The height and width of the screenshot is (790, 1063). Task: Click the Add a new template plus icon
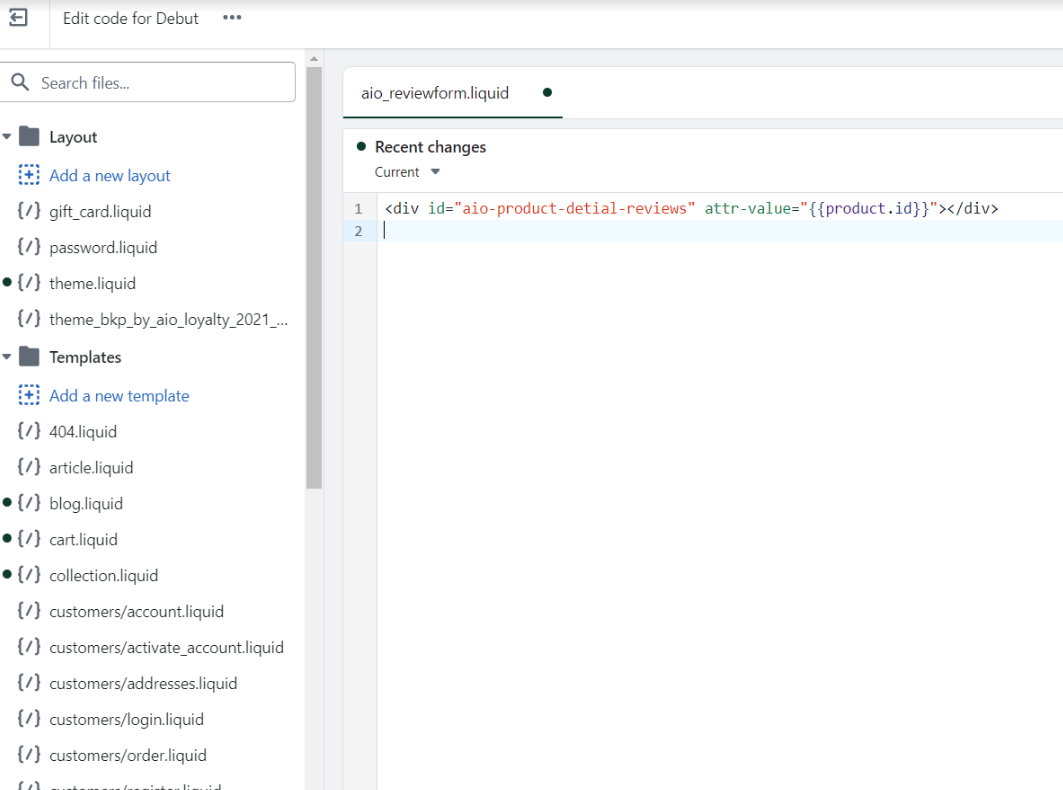pos(28,395)
